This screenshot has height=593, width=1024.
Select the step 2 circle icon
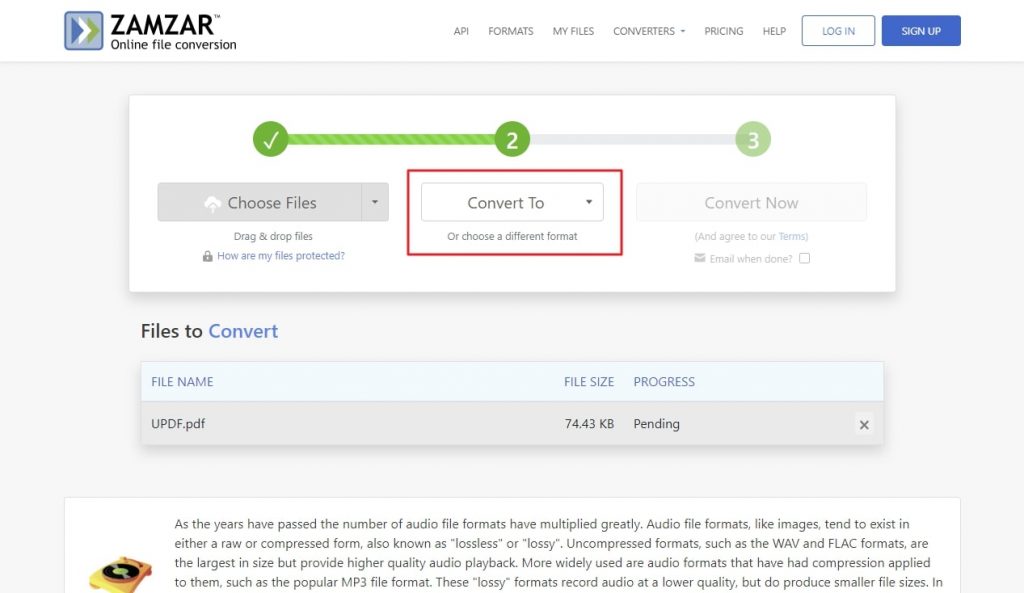pyautogui.click(x=512, y=139)
